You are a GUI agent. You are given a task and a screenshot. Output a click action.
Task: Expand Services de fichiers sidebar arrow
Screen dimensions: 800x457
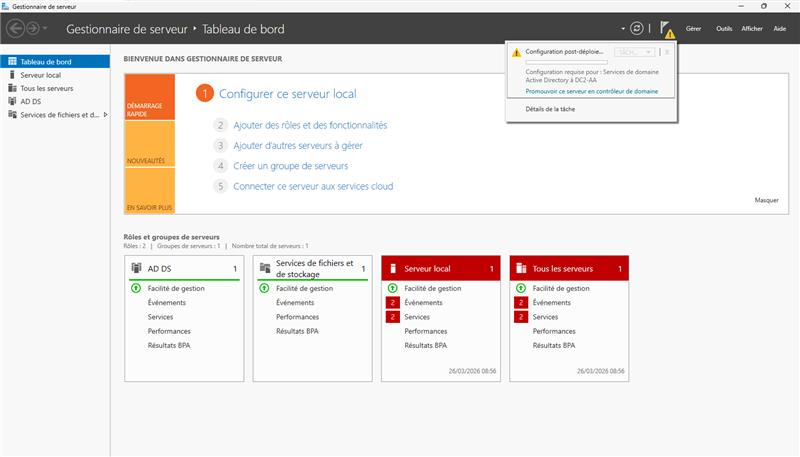[x=105, y=115]
